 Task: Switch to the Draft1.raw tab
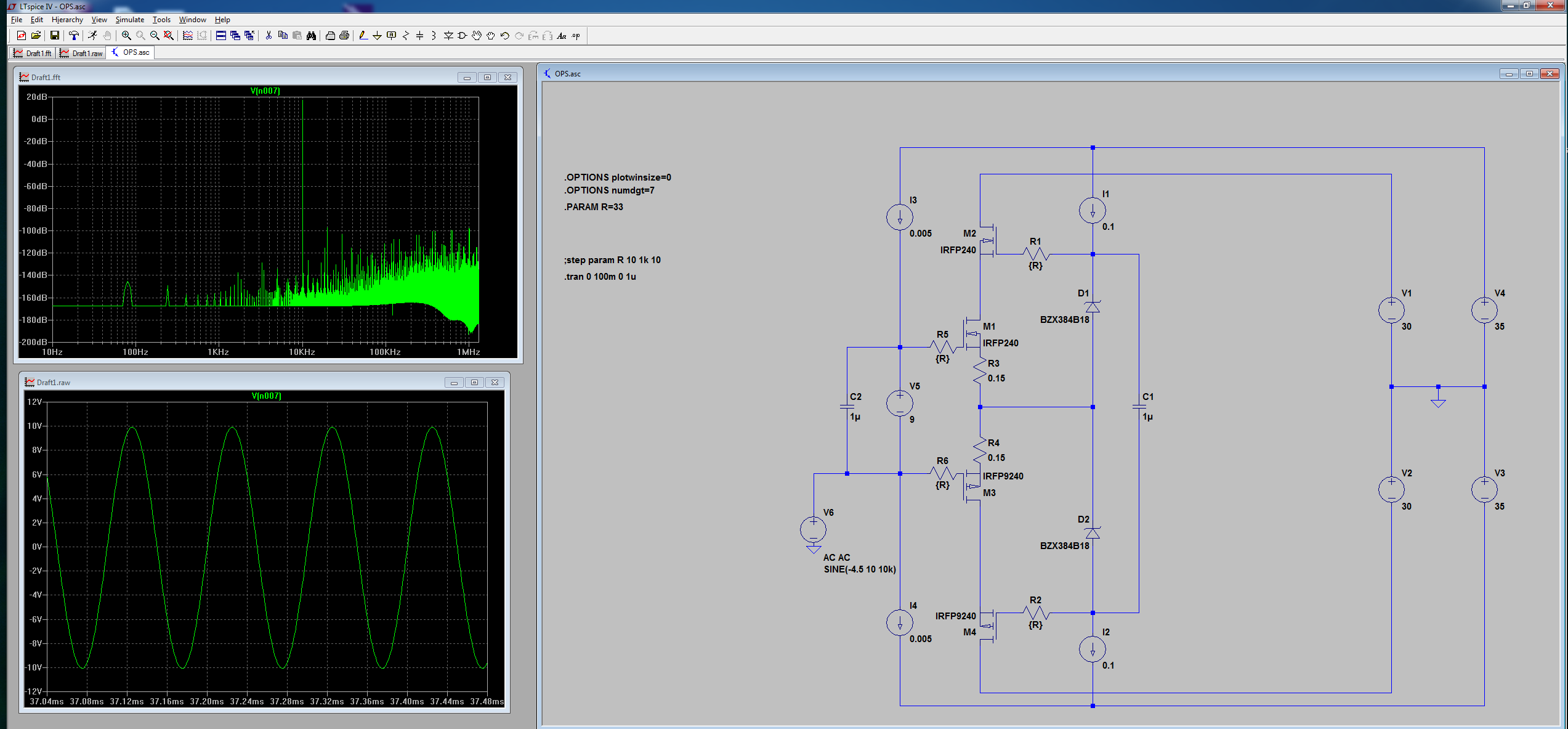81,53
